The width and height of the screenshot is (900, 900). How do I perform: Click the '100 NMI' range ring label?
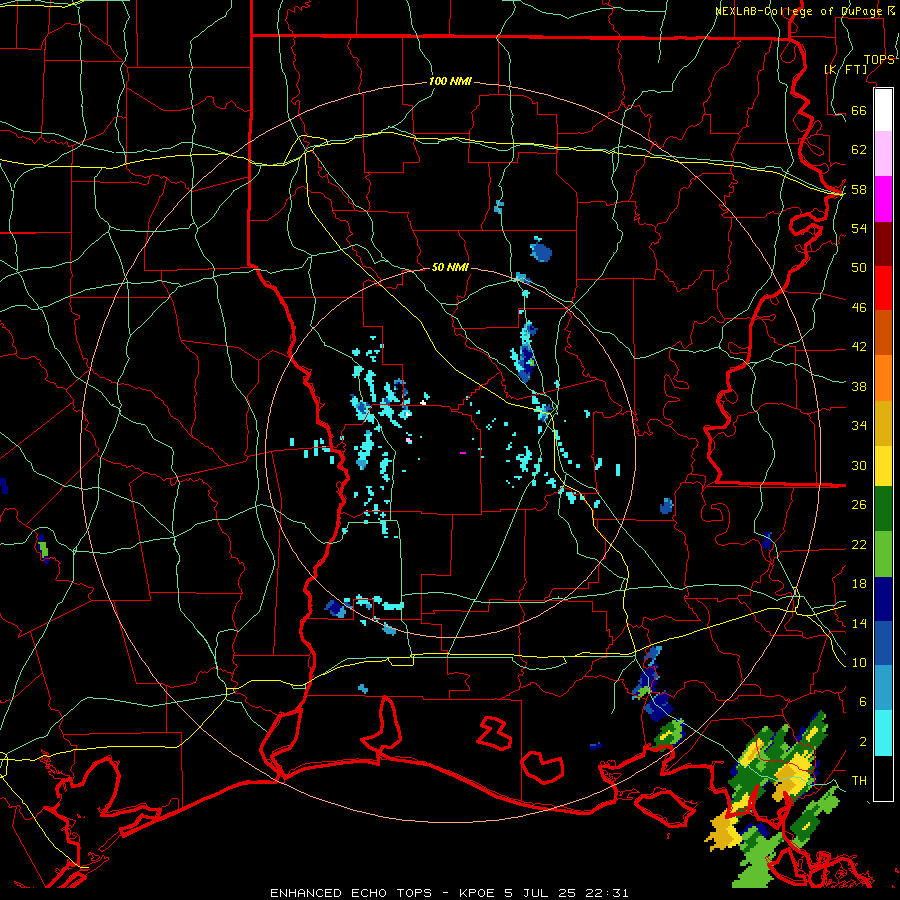[450, 81]
